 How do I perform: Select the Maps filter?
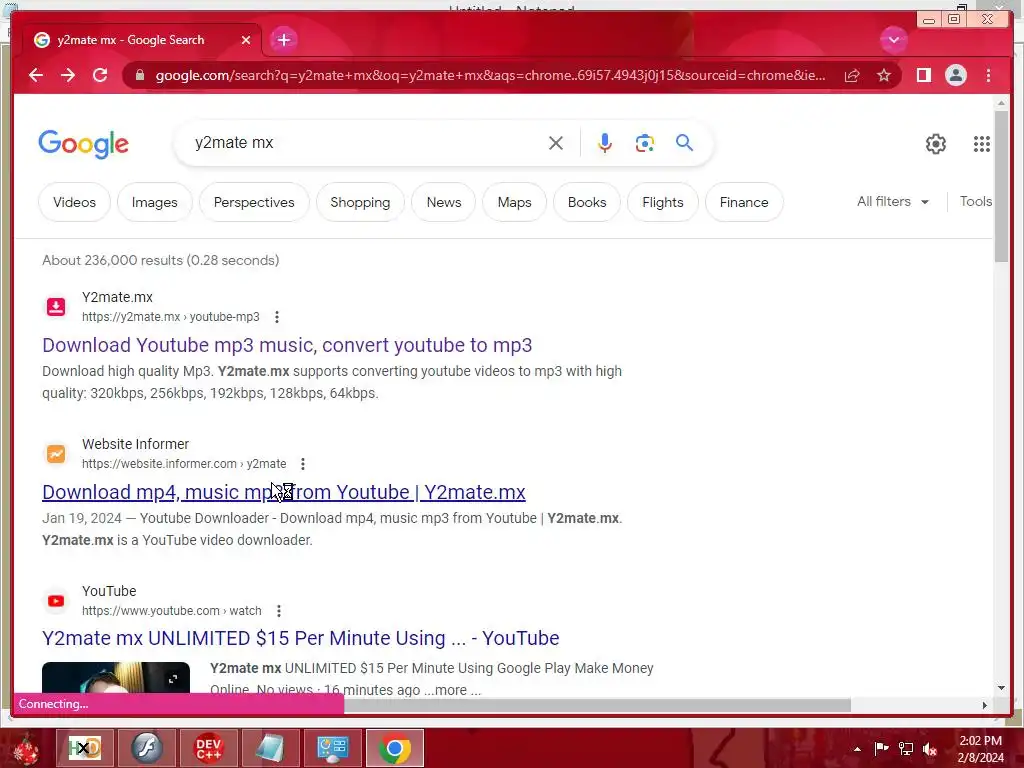[515, 202]
